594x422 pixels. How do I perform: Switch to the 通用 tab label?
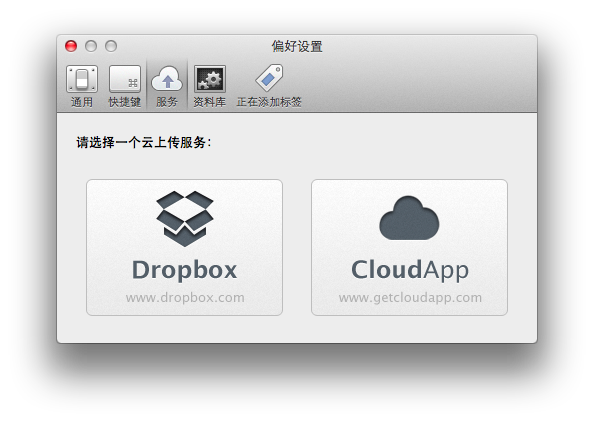click(82, 102)
